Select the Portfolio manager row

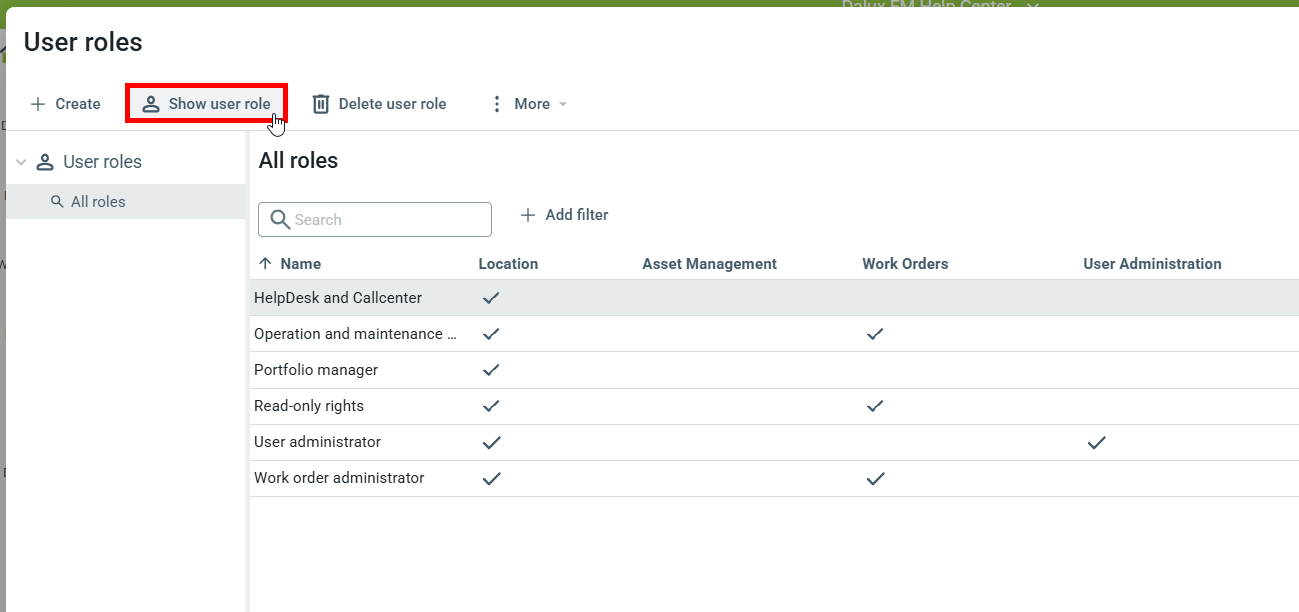316,370
